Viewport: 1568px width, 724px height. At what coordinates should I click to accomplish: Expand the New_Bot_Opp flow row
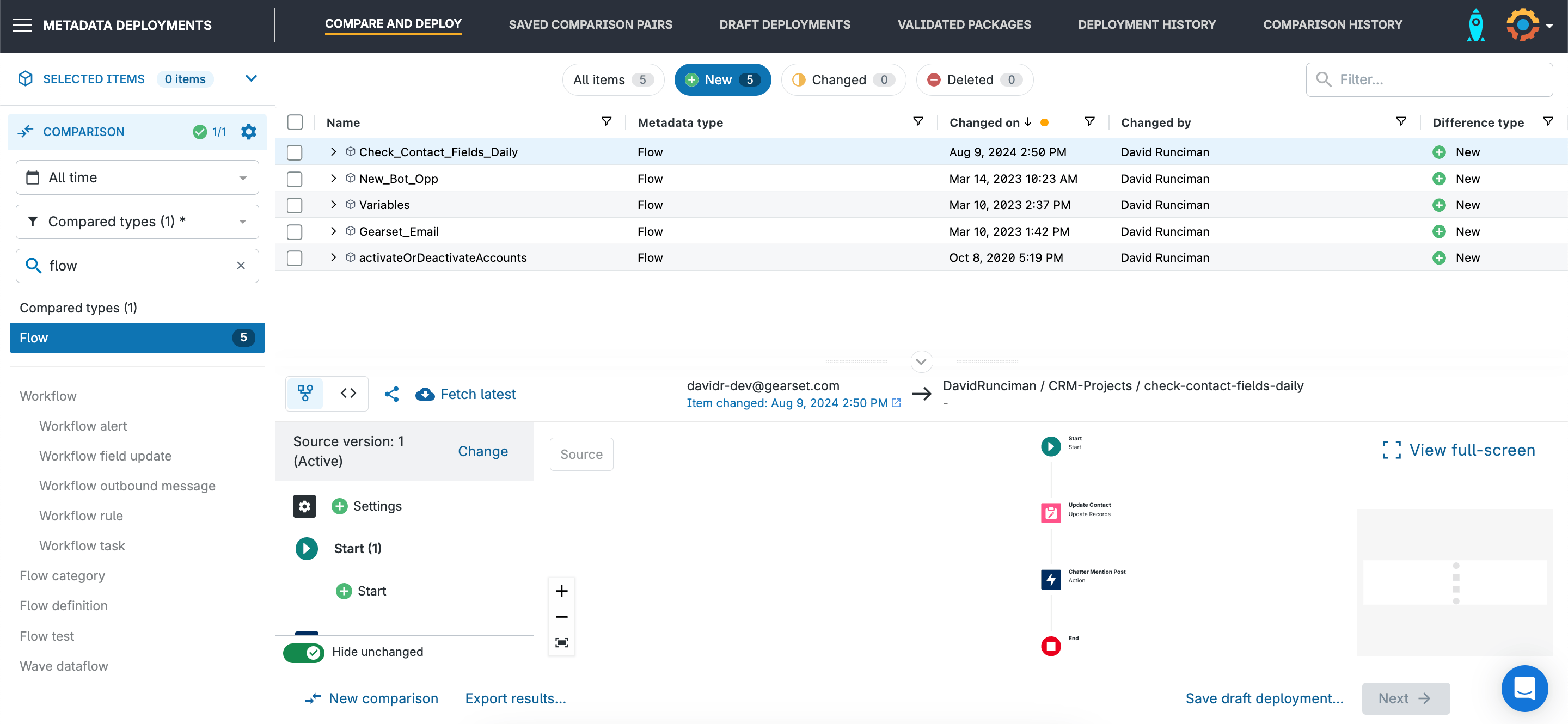pyautogui.click(x=334, y=178)
